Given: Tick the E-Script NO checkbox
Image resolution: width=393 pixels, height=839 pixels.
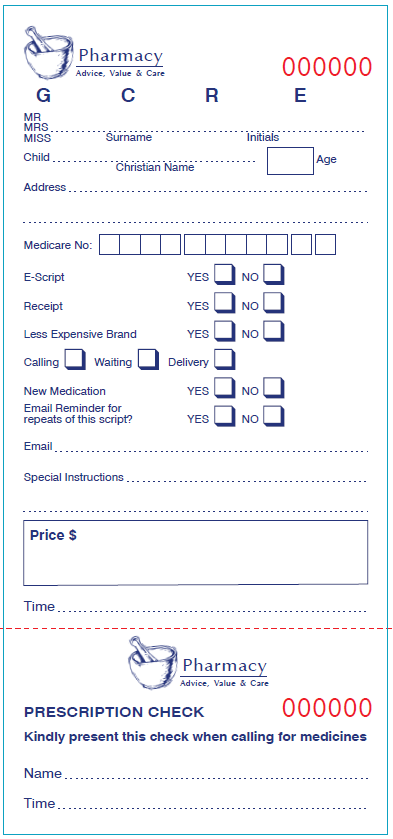Looking at the screenshot, I should pos(274,274).
